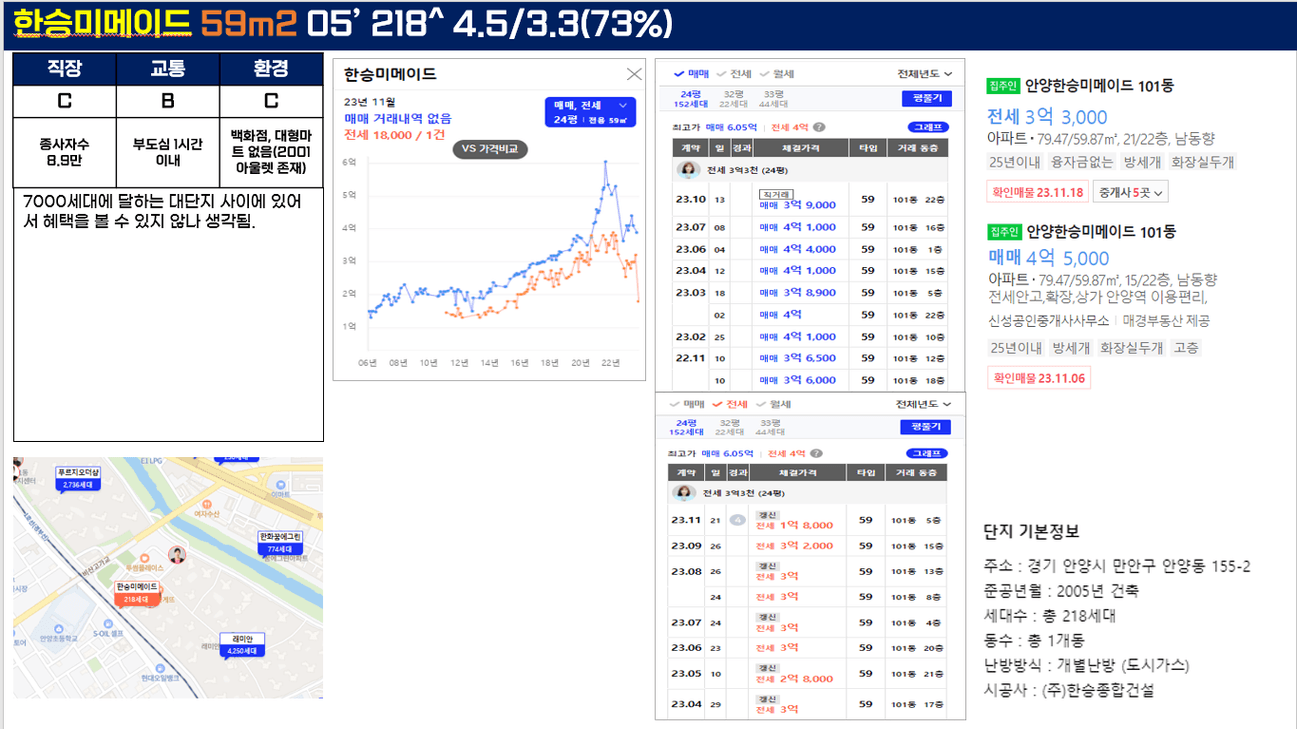Click the slide title 한승미메이드 59m2

click(153, 25)
